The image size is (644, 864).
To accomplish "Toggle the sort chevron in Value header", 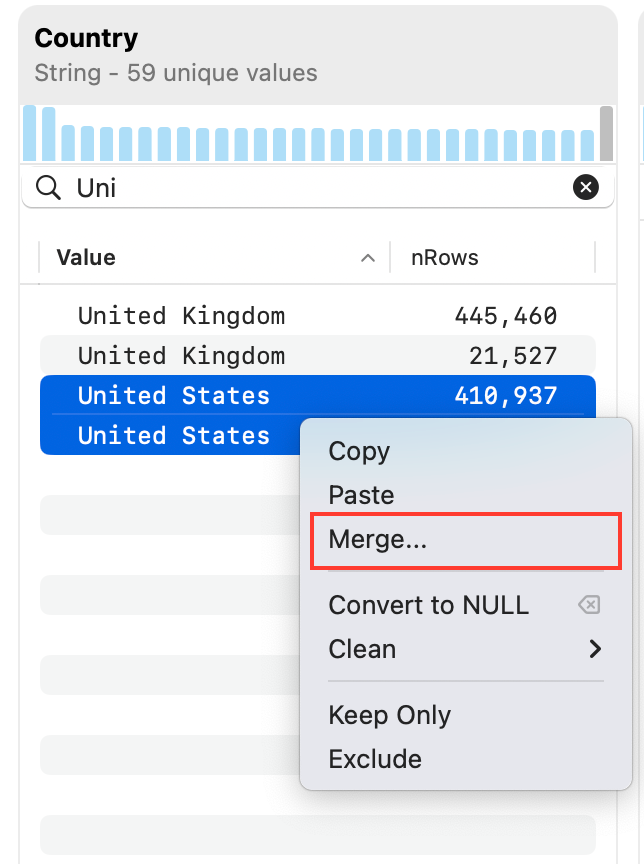I will (368, 258).
